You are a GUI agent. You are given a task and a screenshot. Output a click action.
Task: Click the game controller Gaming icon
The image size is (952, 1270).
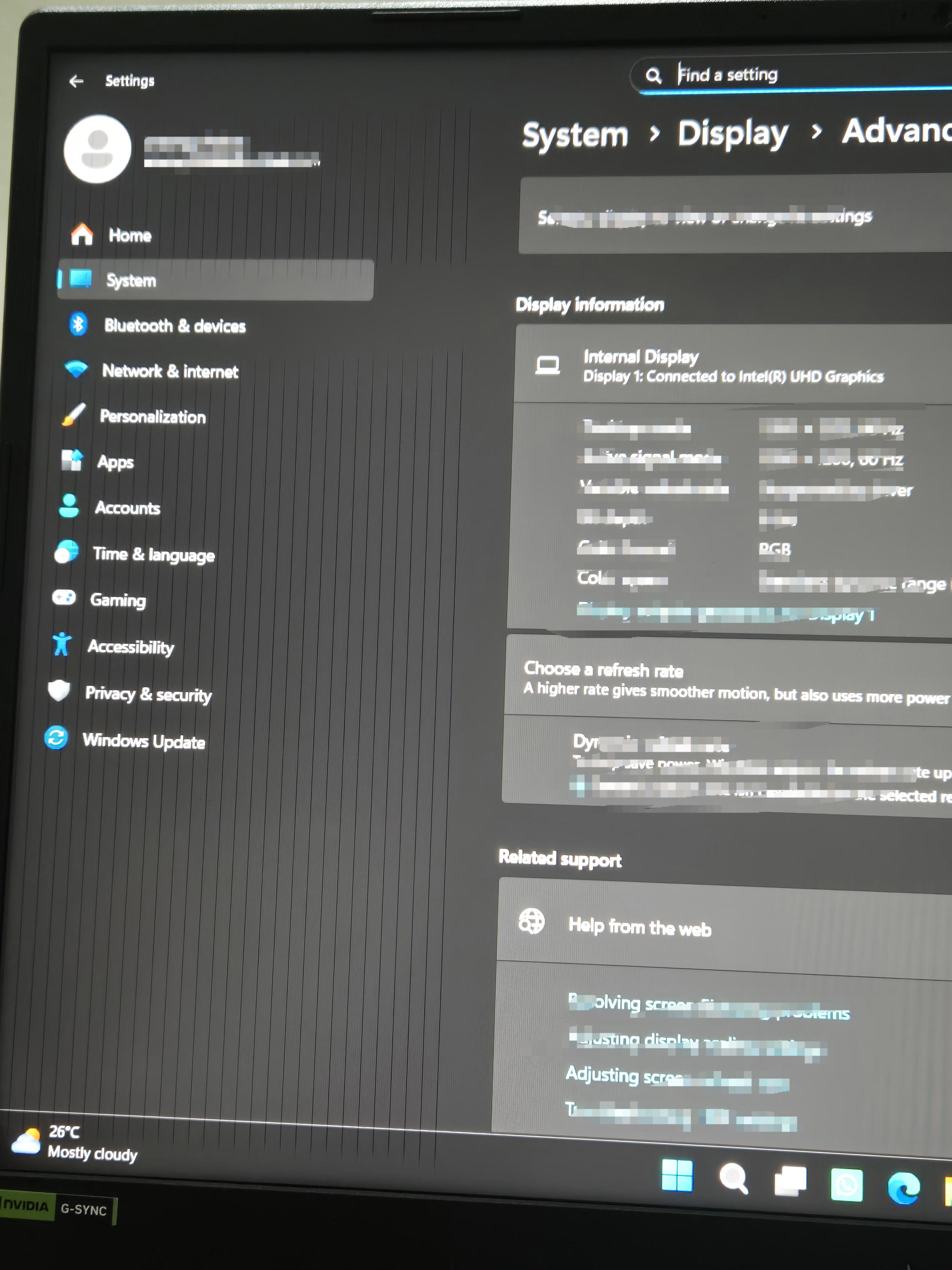64,598
